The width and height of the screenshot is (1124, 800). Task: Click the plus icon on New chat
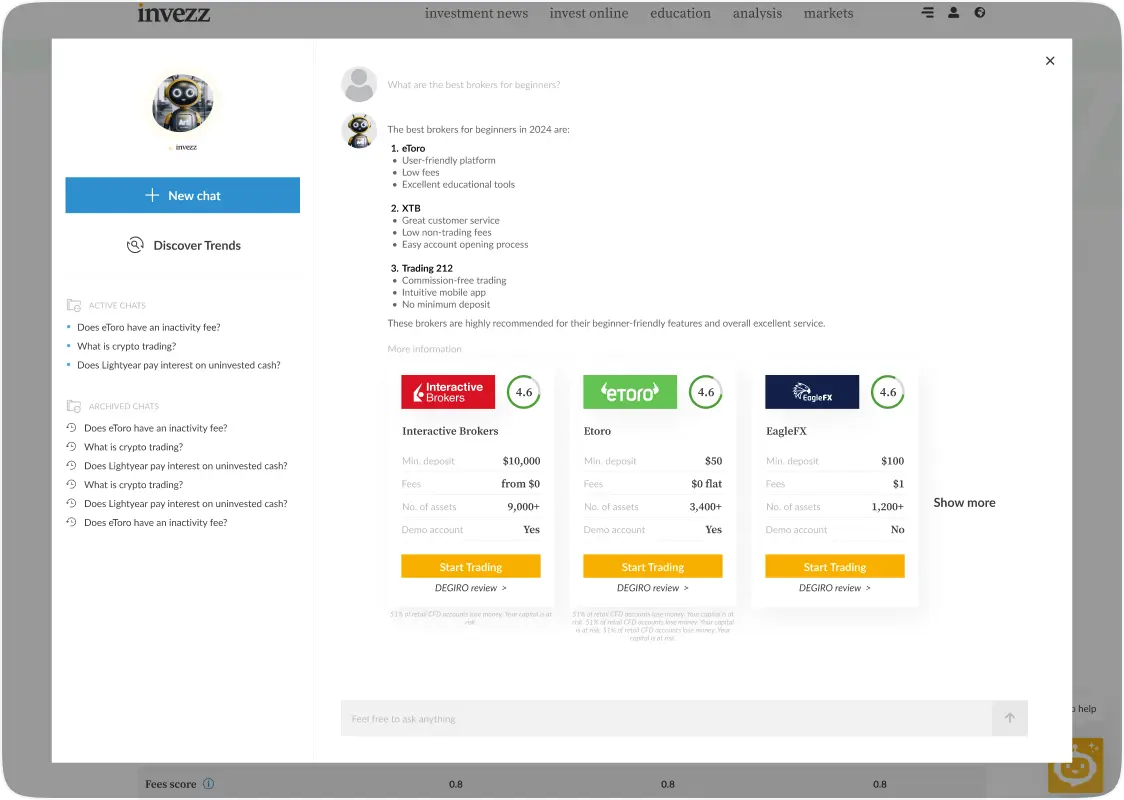(x=152, y=195)
